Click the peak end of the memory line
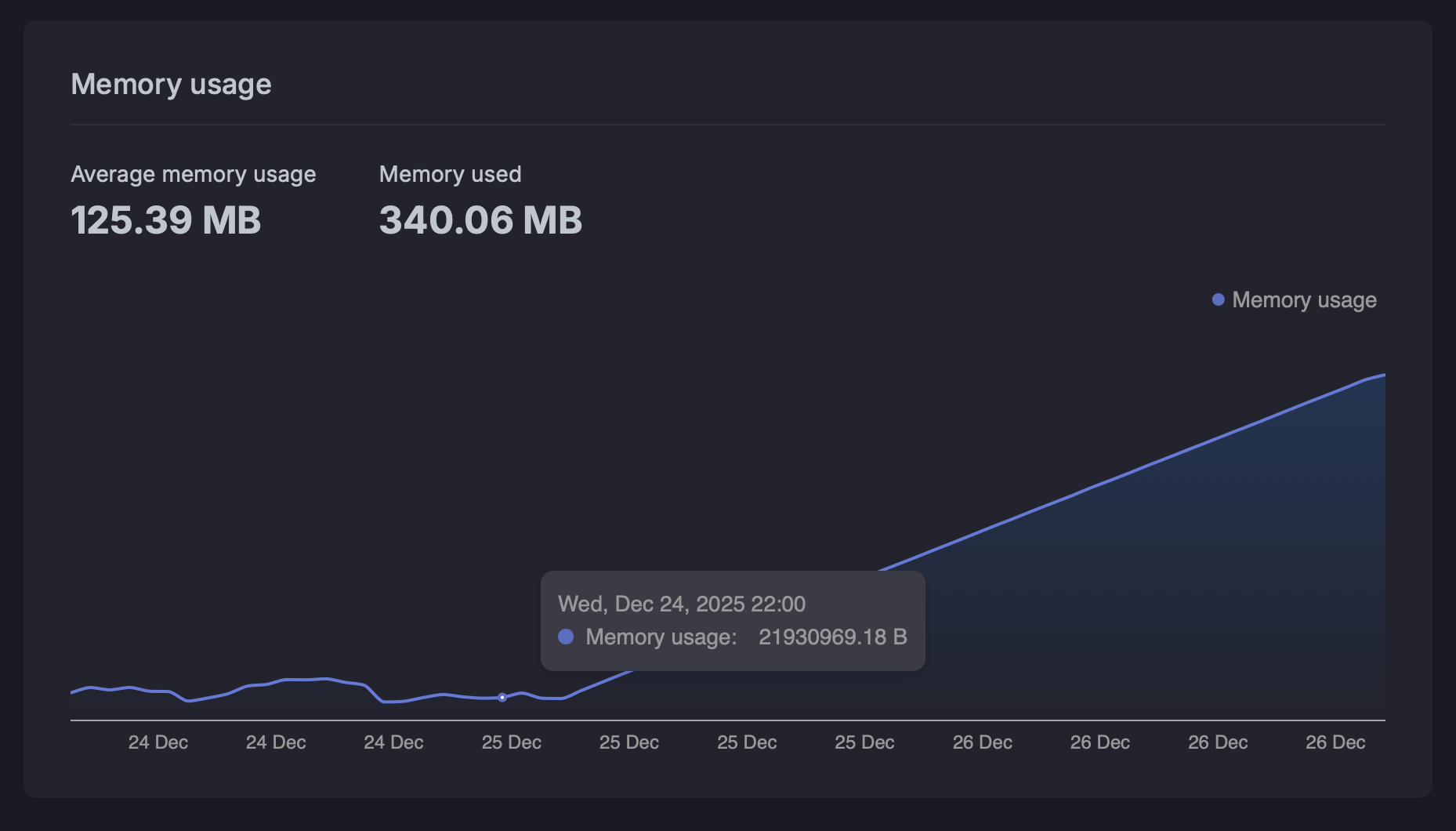The width and height of the screenshot is (1456, 831). coord(1383,376)
